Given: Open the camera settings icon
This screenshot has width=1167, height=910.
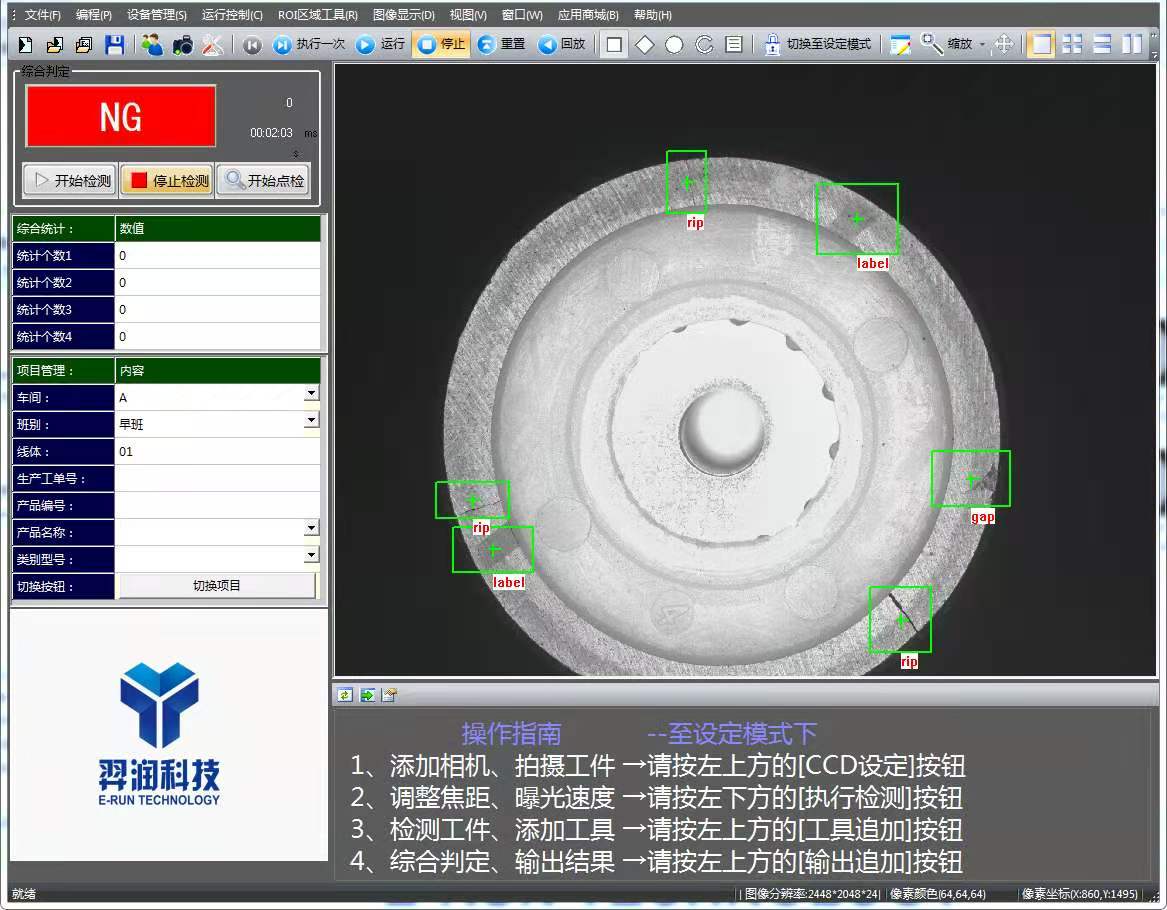Looking at the screenshot, I should [x=182, y=45].
